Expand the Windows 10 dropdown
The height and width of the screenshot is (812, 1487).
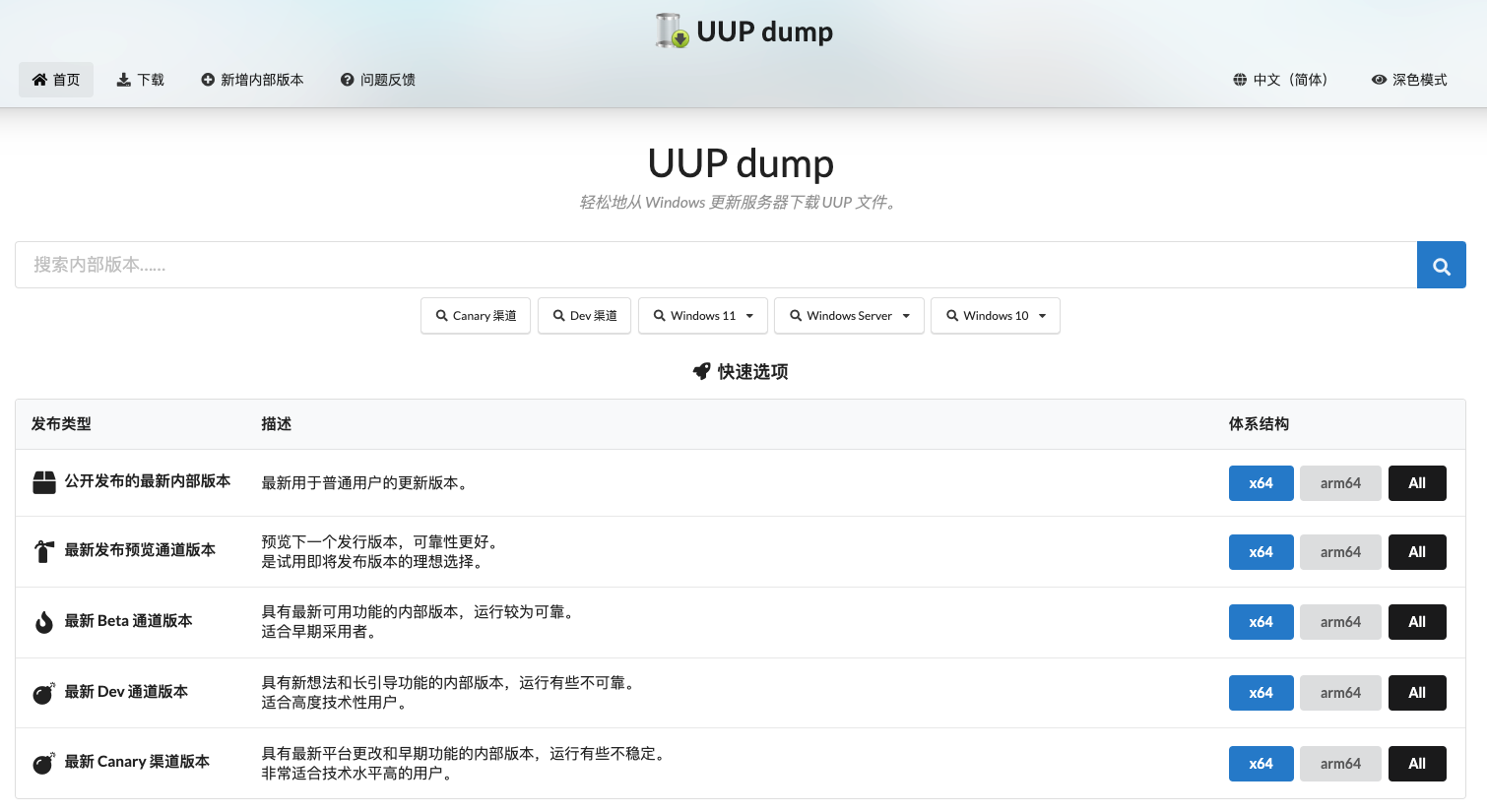[x=996, y=316]
